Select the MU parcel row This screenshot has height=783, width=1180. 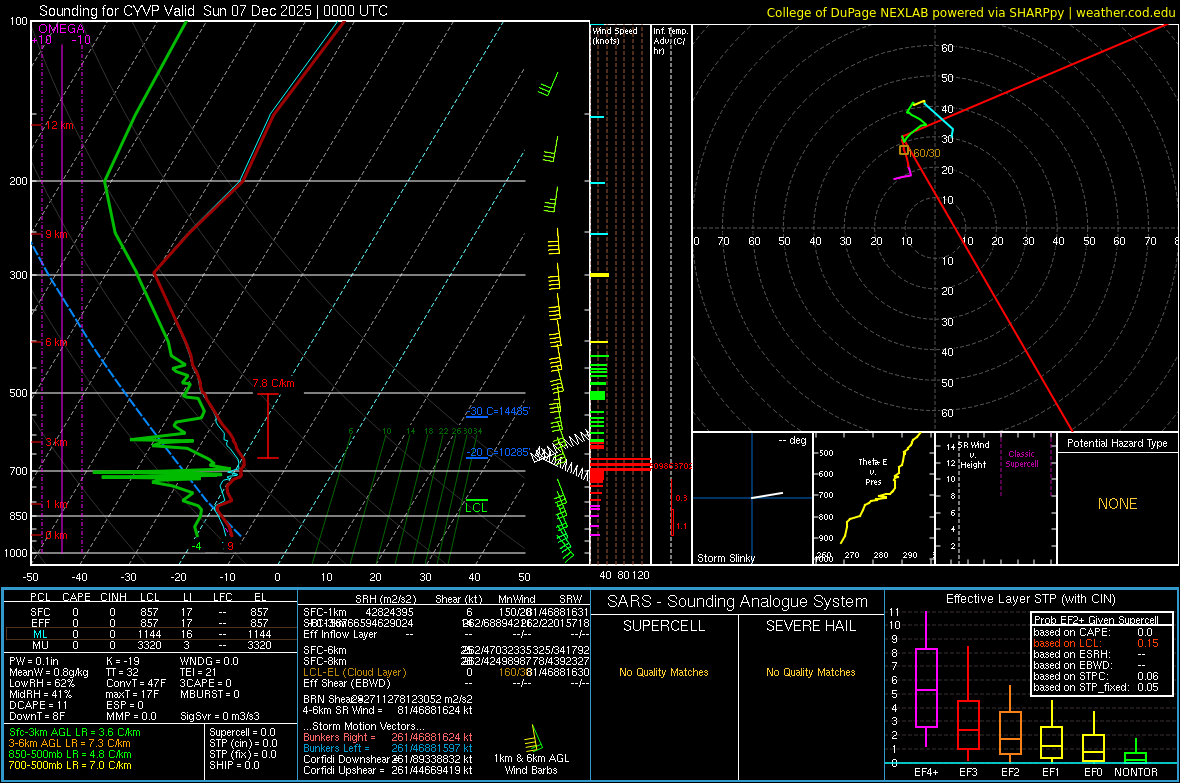(149, 645)
